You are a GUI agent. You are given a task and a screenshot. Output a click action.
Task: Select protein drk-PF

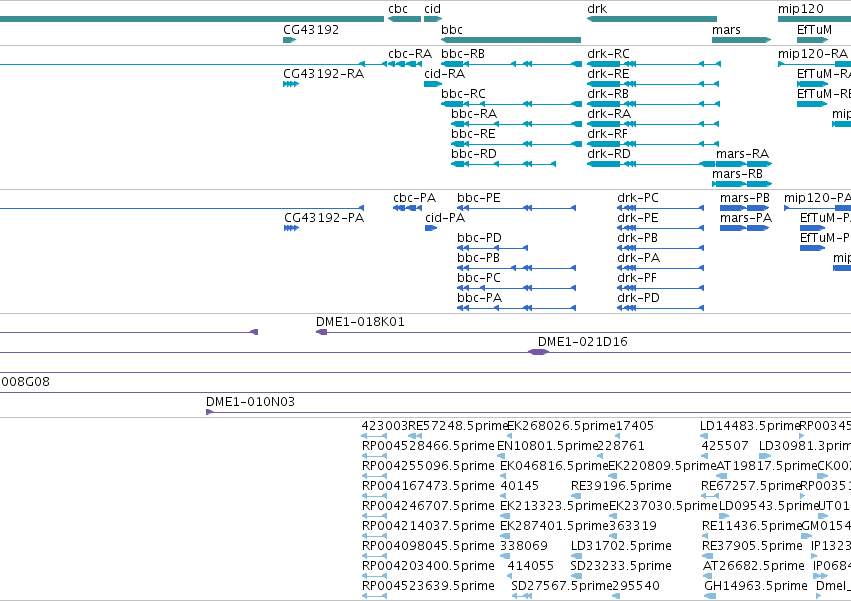click(x=661, y=288)
